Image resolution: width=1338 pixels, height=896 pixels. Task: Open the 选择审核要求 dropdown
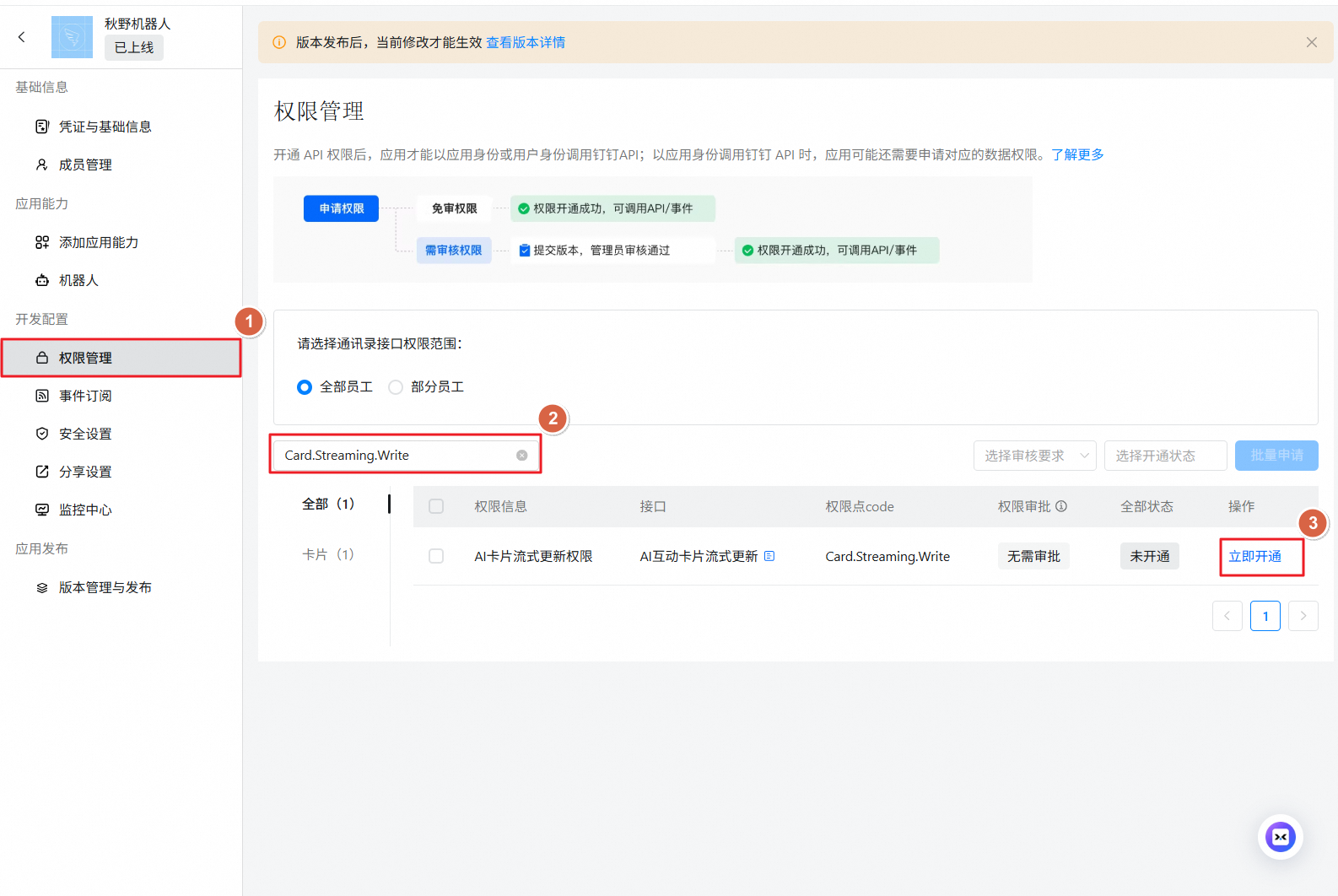click(x=1035, y=456)
